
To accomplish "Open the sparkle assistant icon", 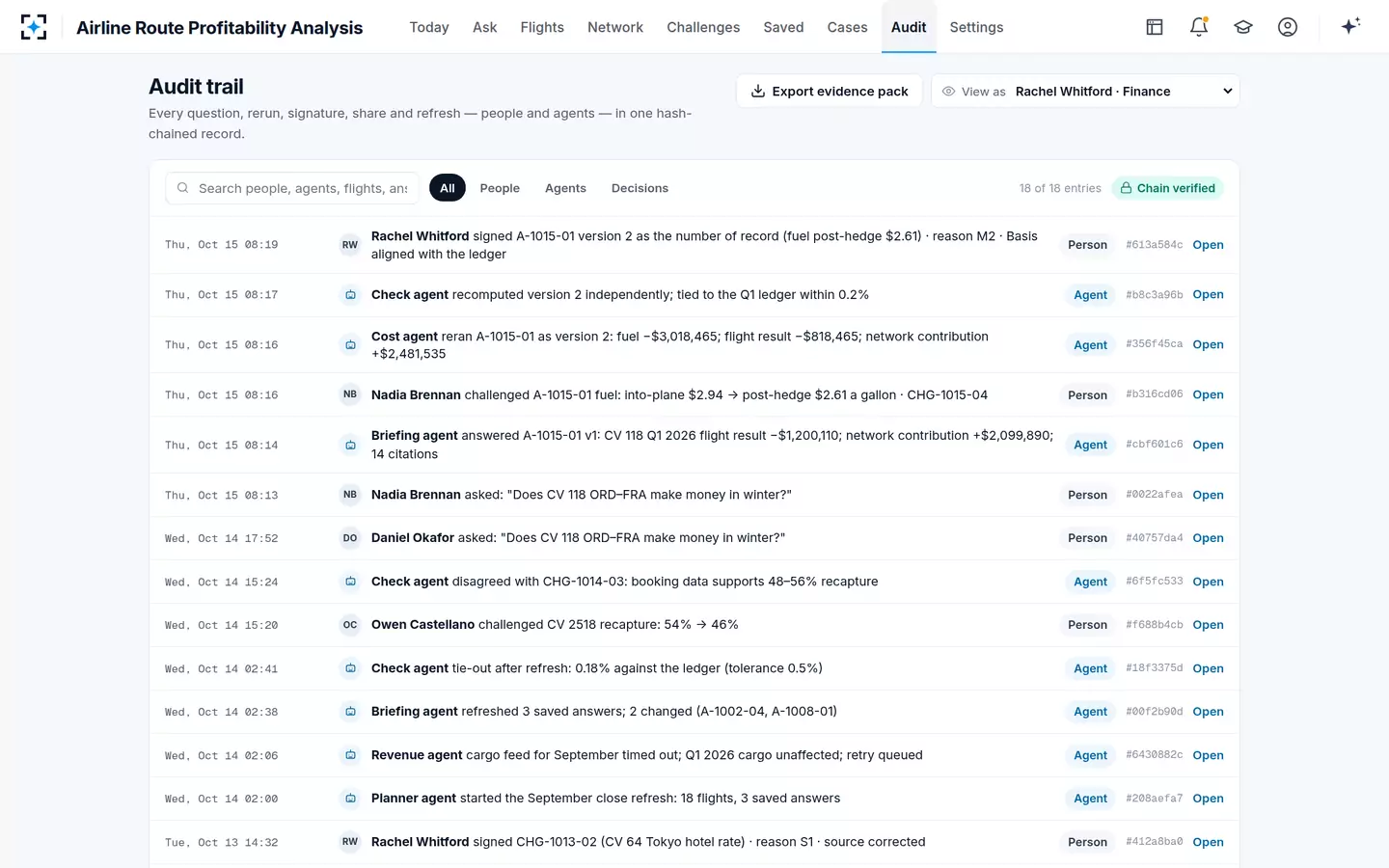I will click(1350, 26).
